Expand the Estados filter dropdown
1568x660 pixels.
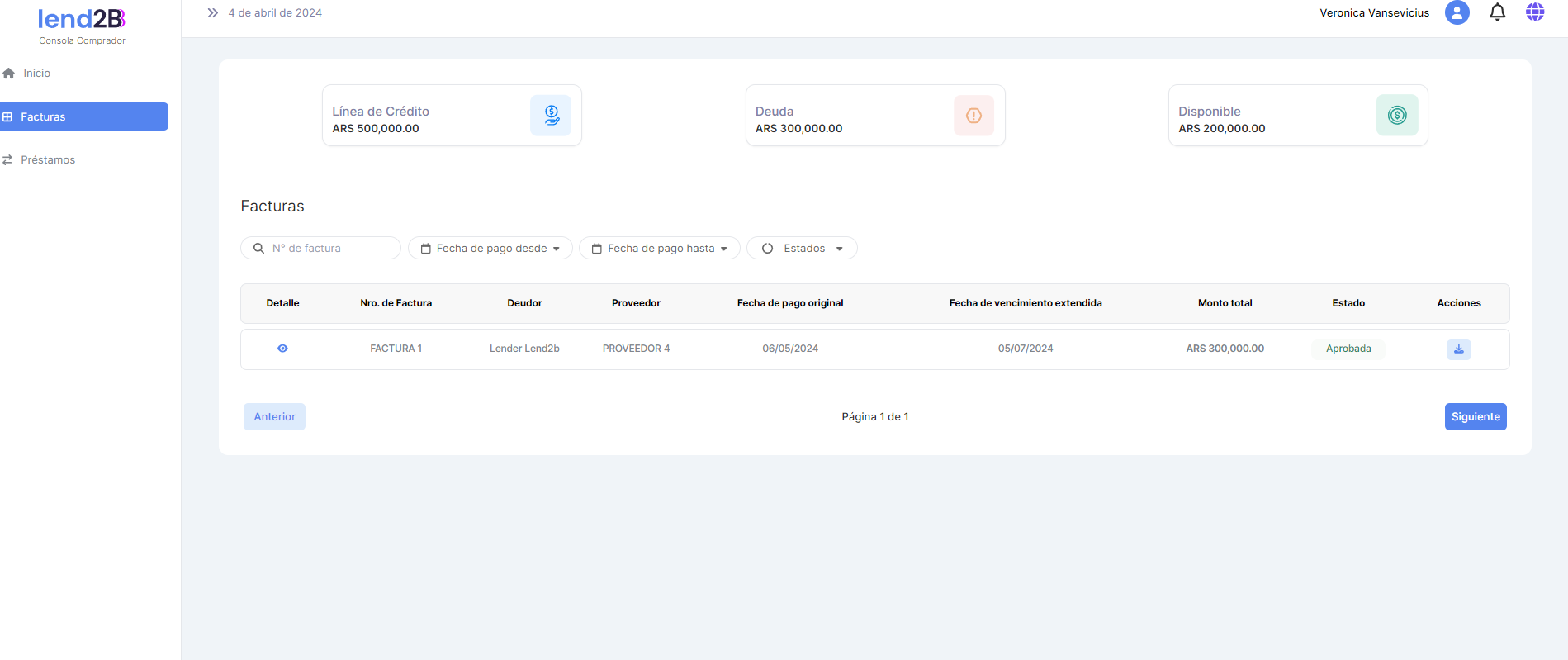tap(802, 249)
